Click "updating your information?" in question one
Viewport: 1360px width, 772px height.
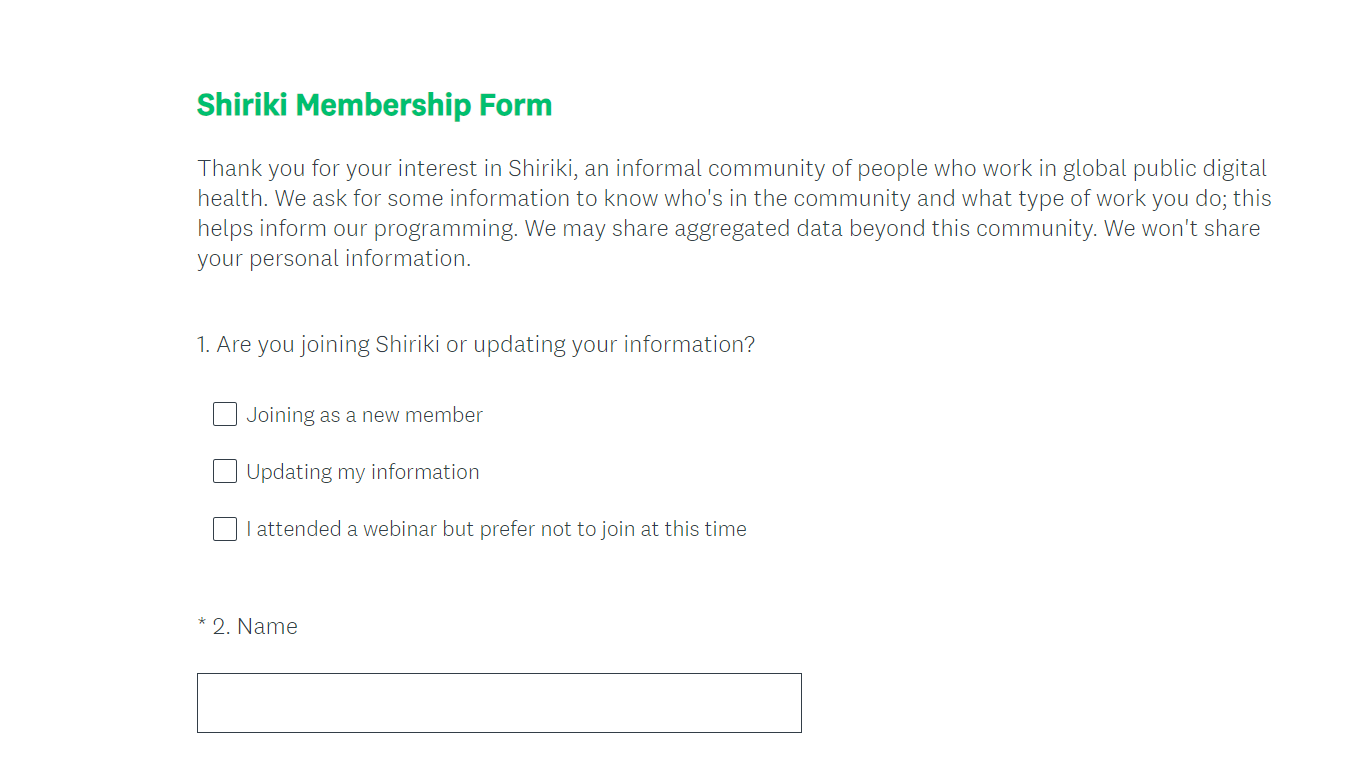[x=613, y=345]
